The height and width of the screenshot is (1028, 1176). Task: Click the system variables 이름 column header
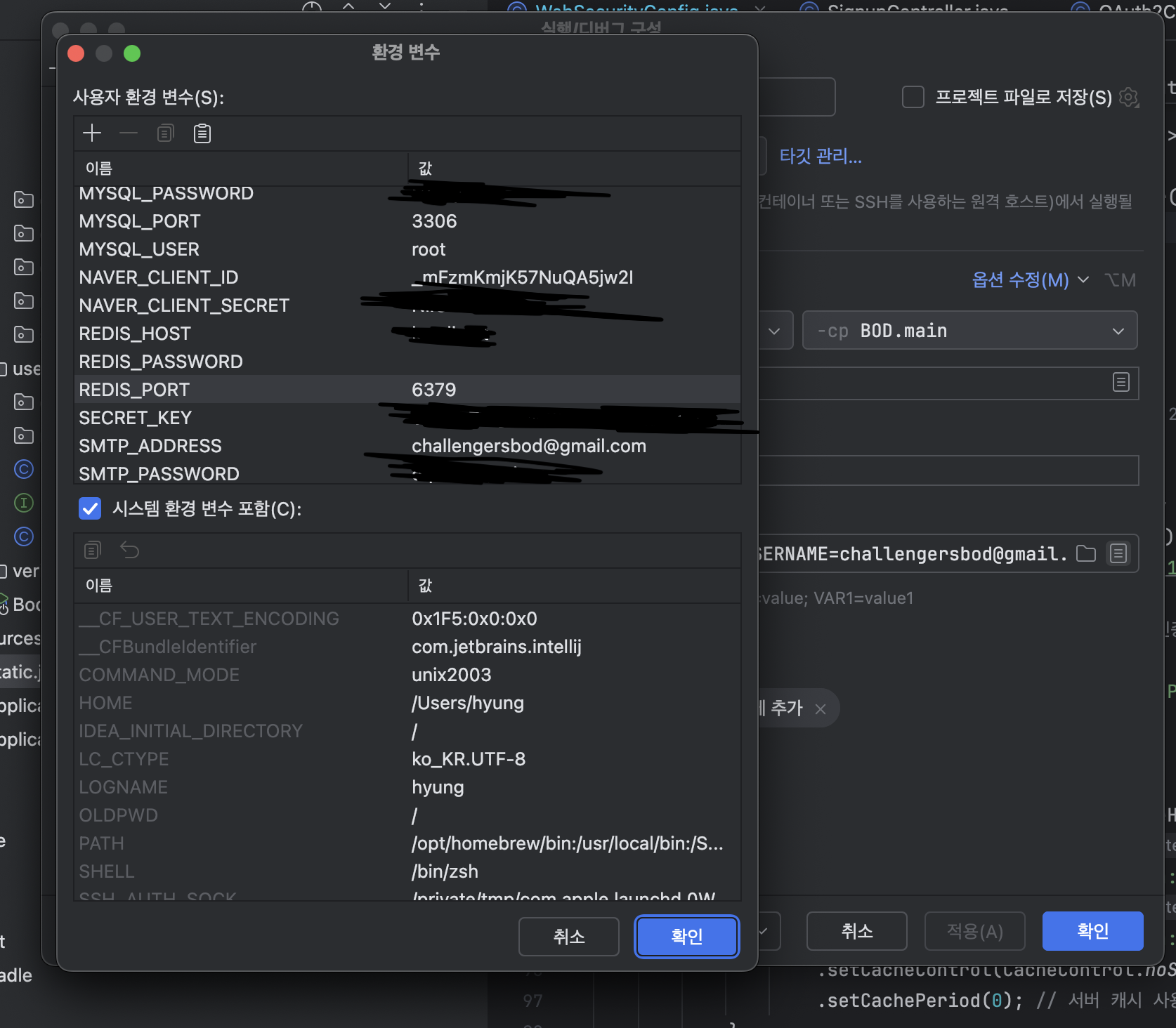coord(241,586)
